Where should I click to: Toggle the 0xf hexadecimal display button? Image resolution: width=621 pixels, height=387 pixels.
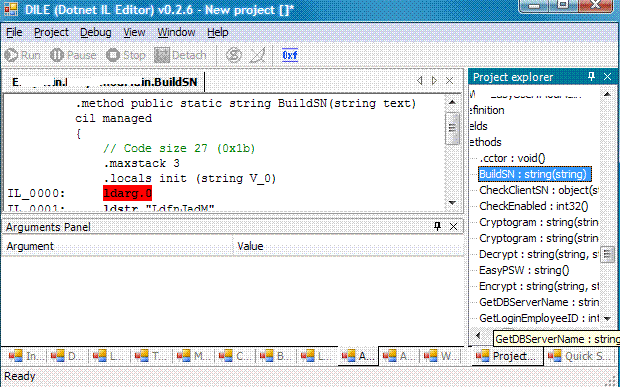coord(290,55)
